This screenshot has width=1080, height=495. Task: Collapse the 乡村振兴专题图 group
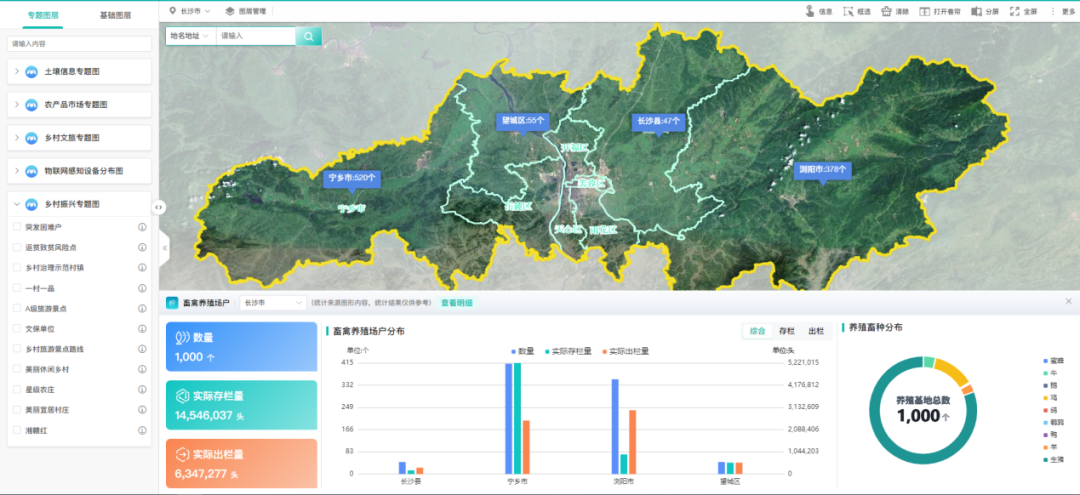(17, 204)
